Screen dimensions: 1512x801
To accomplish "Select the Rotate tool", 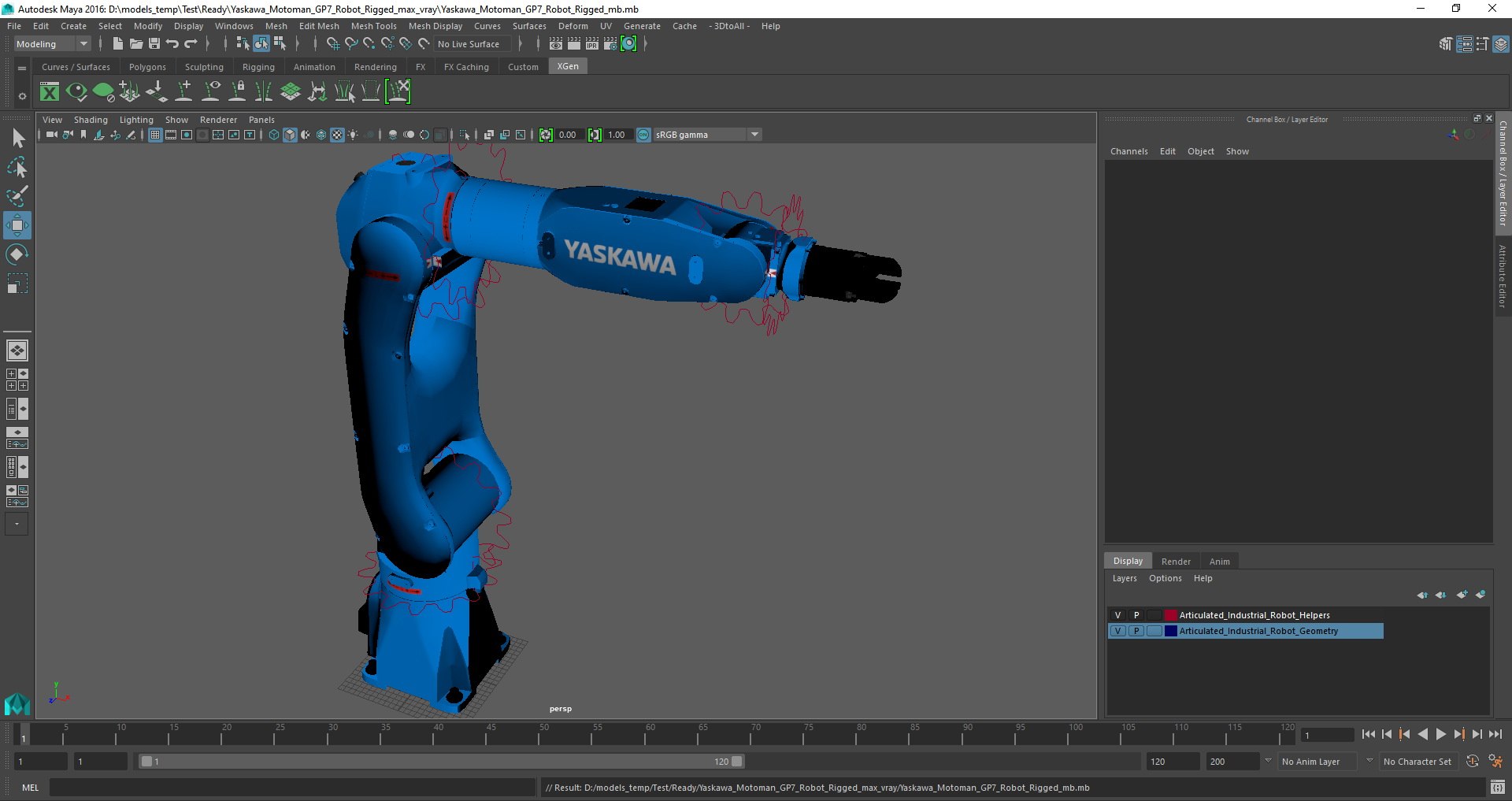I will click(x=17, y=254).
